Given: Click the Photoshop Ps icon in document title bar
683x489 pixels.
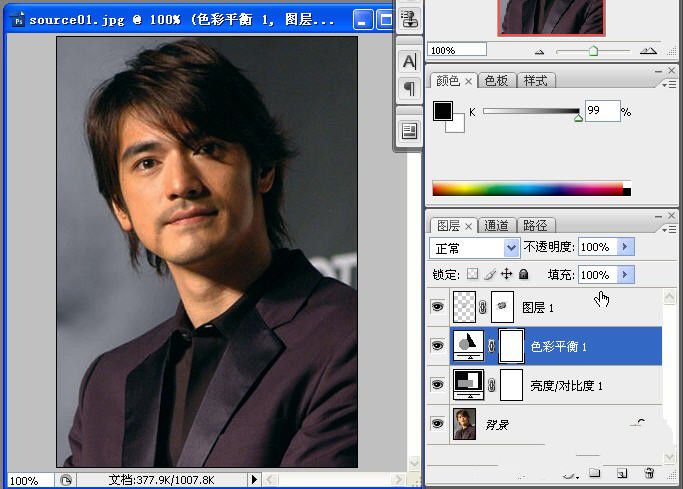Looking at the screenshot, I should [x=18, y=20].
